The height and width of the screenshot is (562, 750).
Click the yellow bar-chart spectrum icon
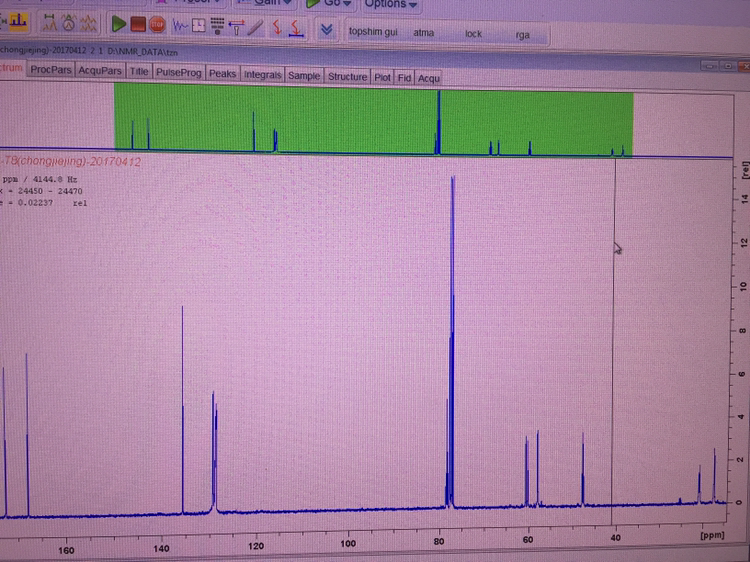coord(18,22)
